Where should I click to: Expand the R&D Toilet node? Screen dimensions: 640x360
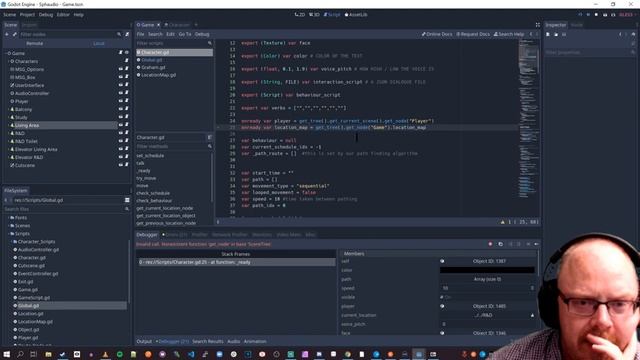(9, 141)
